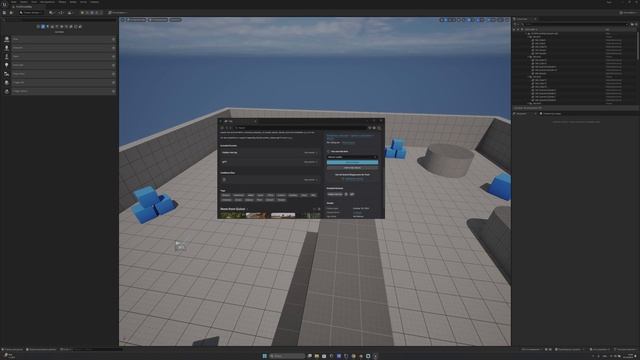
Task: Select the Character row in Place Actors
Action: [x=60, y=48]
